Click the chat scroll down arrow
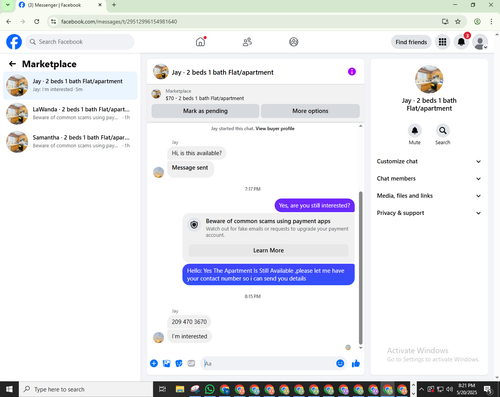 (360, 348)
